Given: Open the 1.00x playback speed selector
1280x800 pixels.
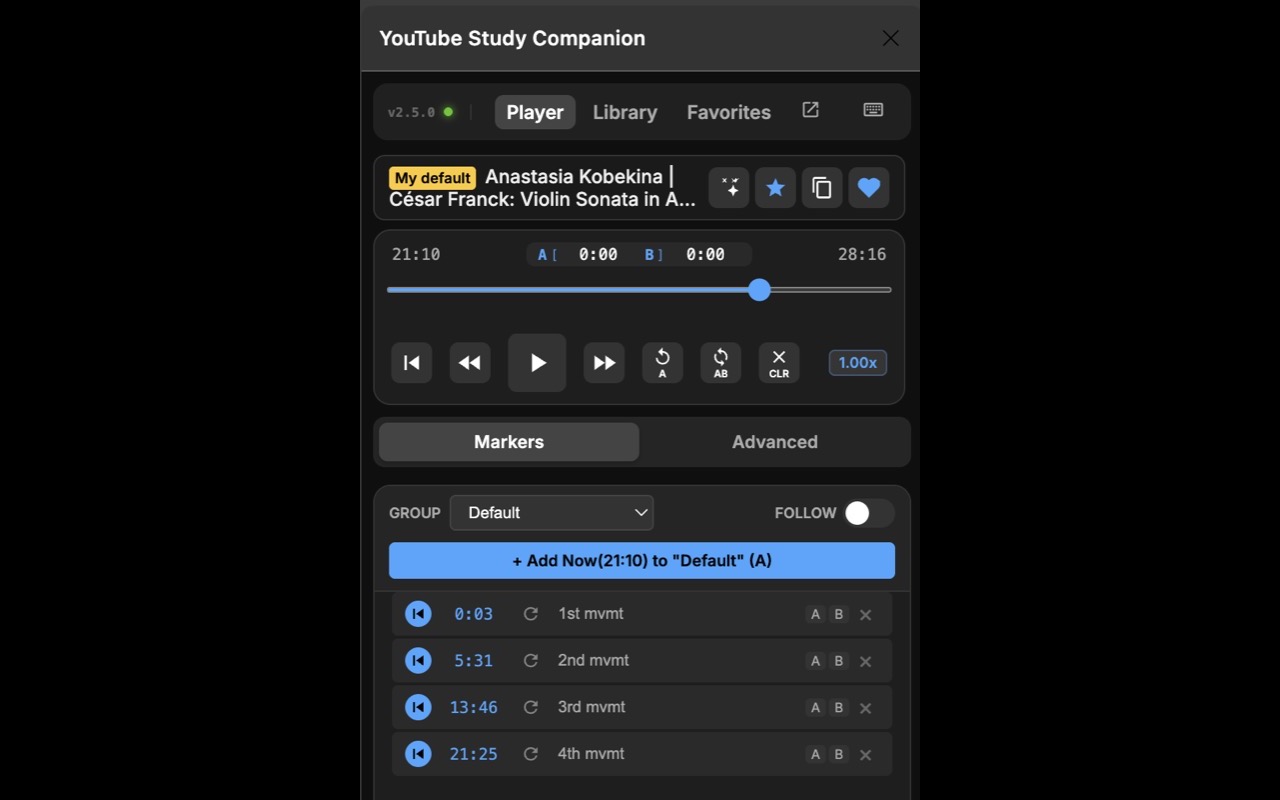Looking at the screenshot, I should (857, 362).
